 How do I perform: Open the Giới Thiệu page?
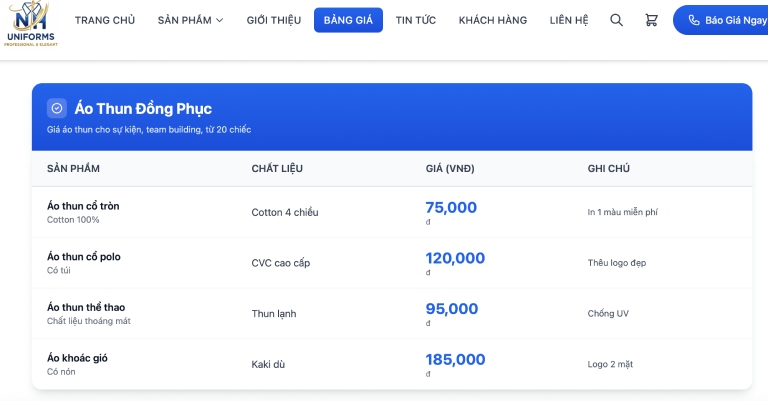tap(274, 20)
